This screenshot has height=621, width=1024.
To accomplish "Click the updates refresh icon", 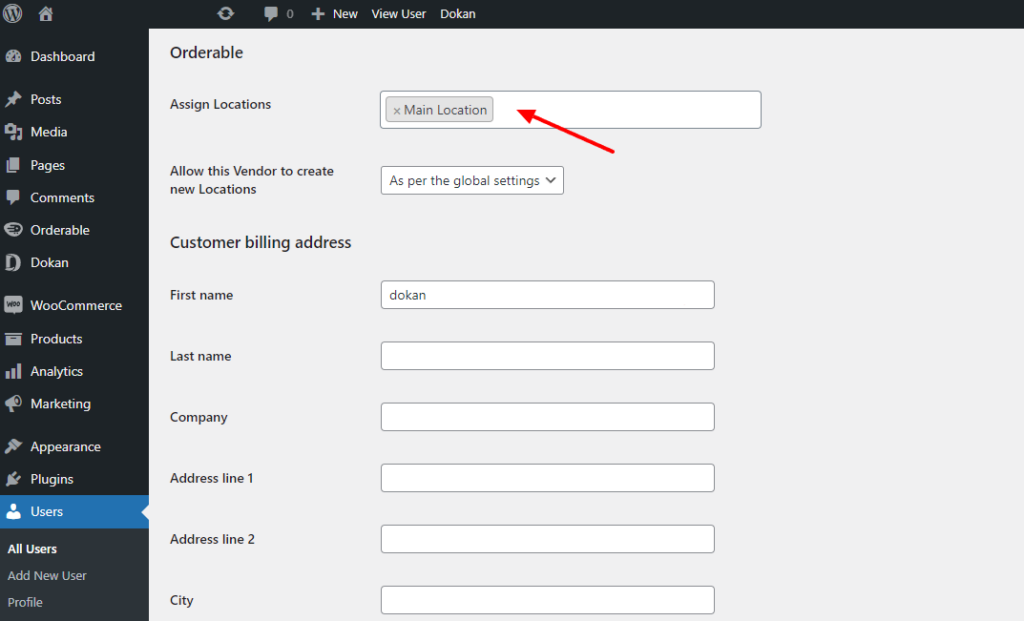I will (x=225, y=13).
